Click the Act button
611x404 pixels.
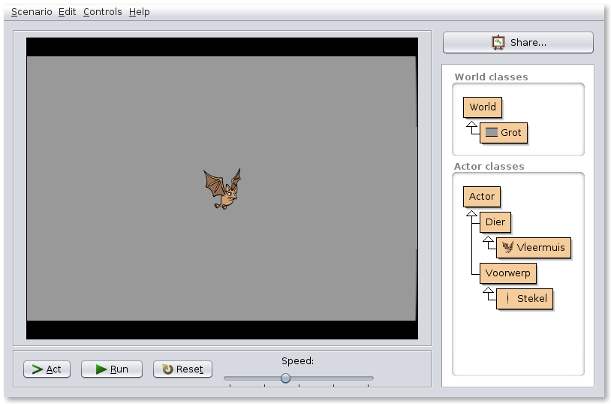pos(47,369)
